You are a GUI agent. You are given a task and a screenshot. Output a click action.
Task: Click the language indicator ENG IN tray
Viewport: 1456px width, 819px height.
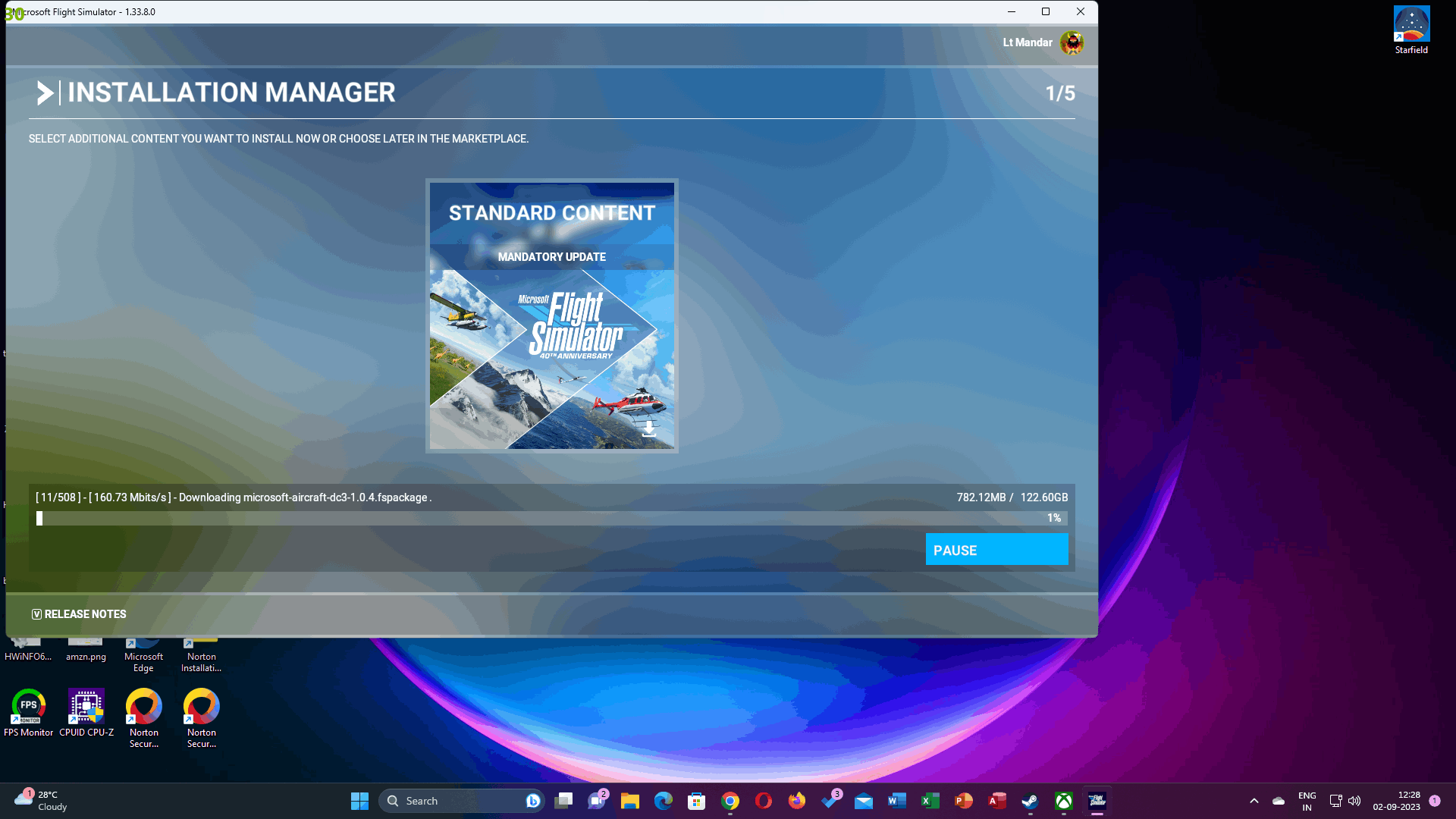click(1307, 800)
